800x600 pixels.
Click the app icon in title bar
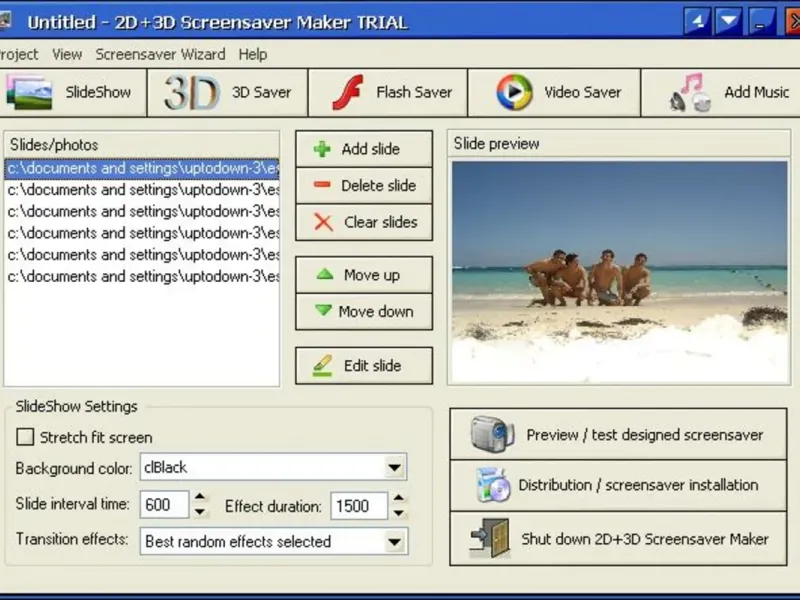[x=5, y=21]
